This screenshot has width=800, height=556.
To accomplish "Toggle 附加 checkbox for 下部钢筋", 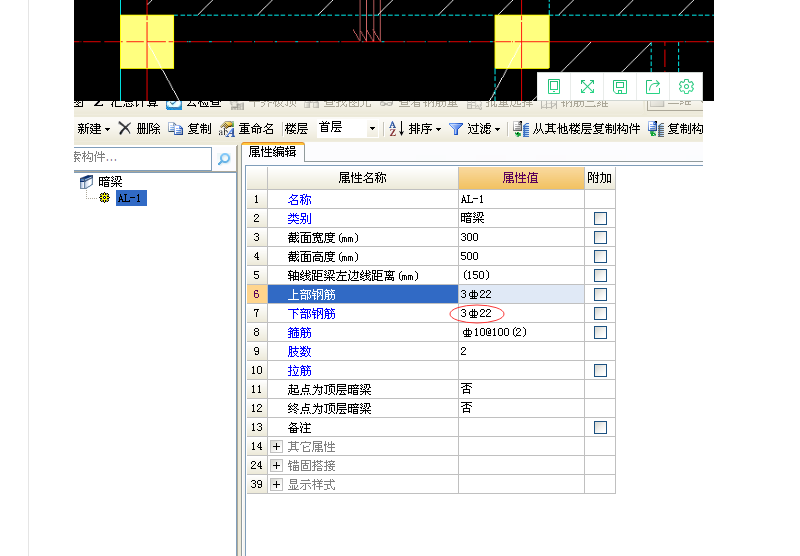I will click(x=600, y=313).
